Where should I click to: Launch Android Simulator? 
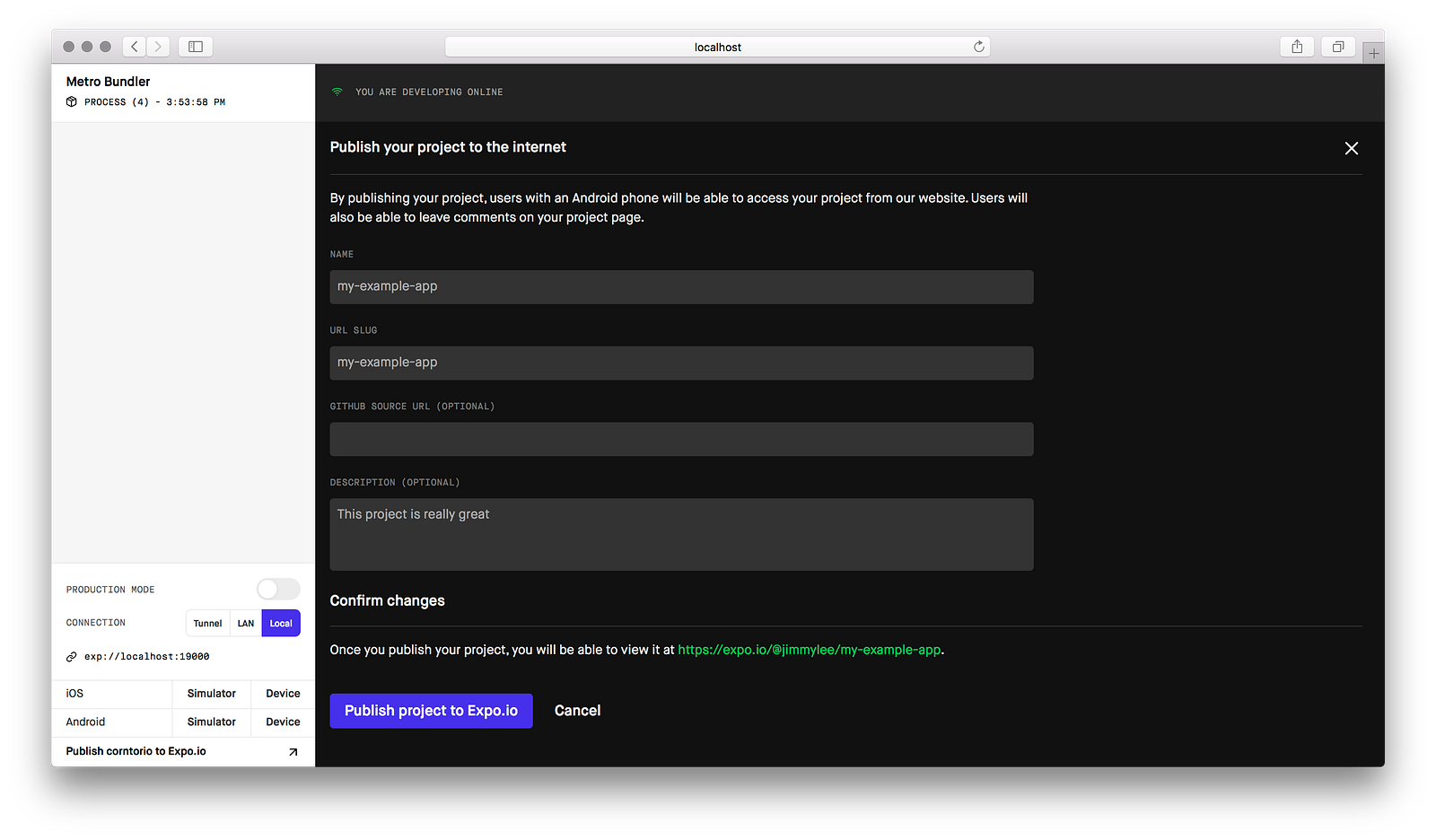click(x=212, y=722)
